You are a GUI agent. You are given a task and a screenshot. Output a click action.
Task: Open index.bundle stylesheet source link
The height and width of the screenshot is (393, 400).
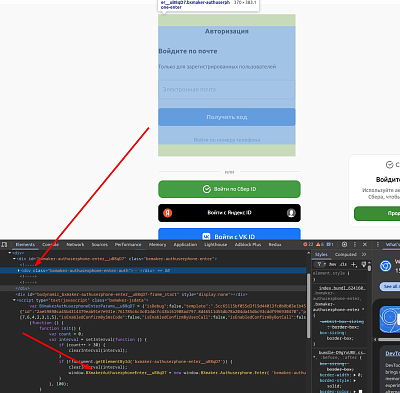pos(342,288)
